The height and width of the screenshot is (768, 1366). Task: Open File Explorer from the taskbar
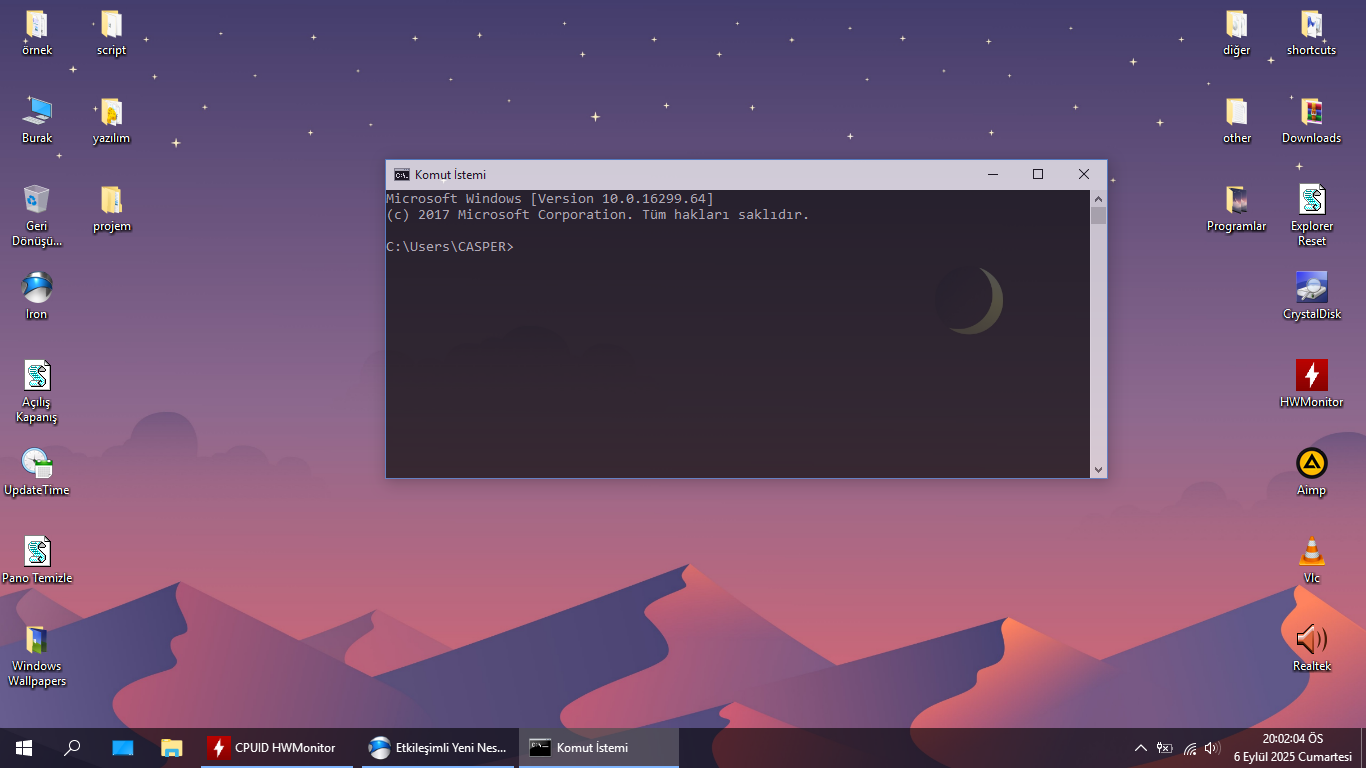click(172, 748)
